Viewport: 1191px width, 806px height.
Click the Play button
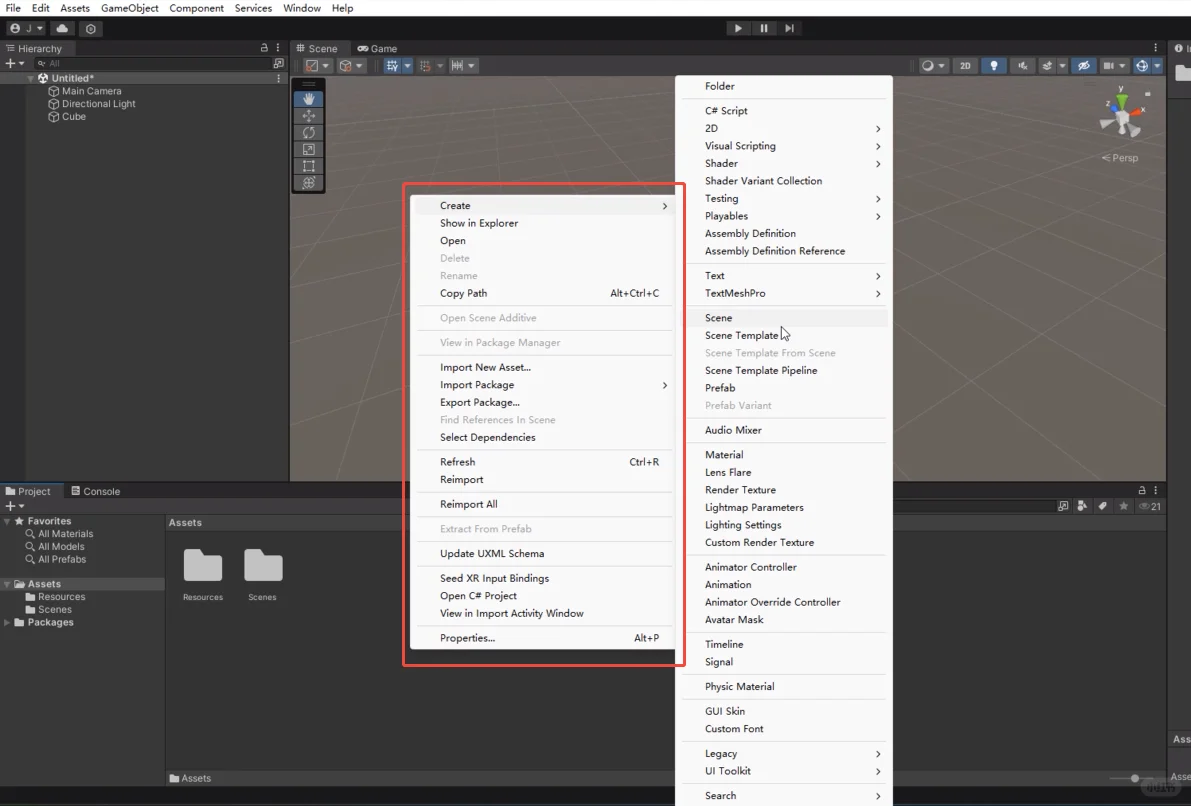(738, 28)
